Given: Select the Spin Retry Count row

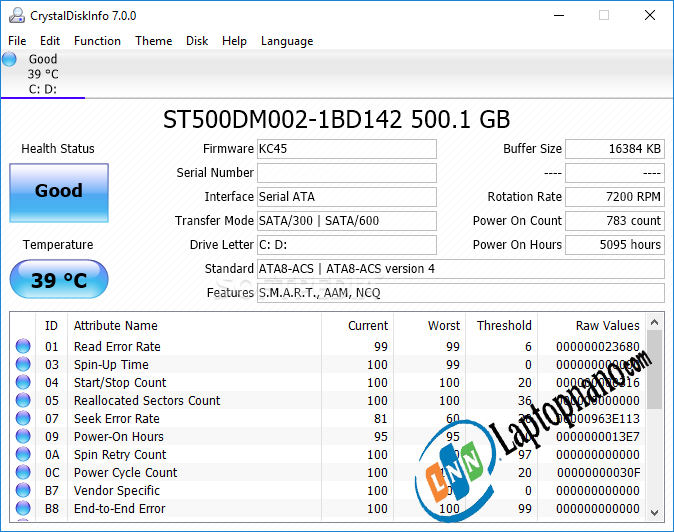Looking at the screenshot, I should click(x=328, y=455).
